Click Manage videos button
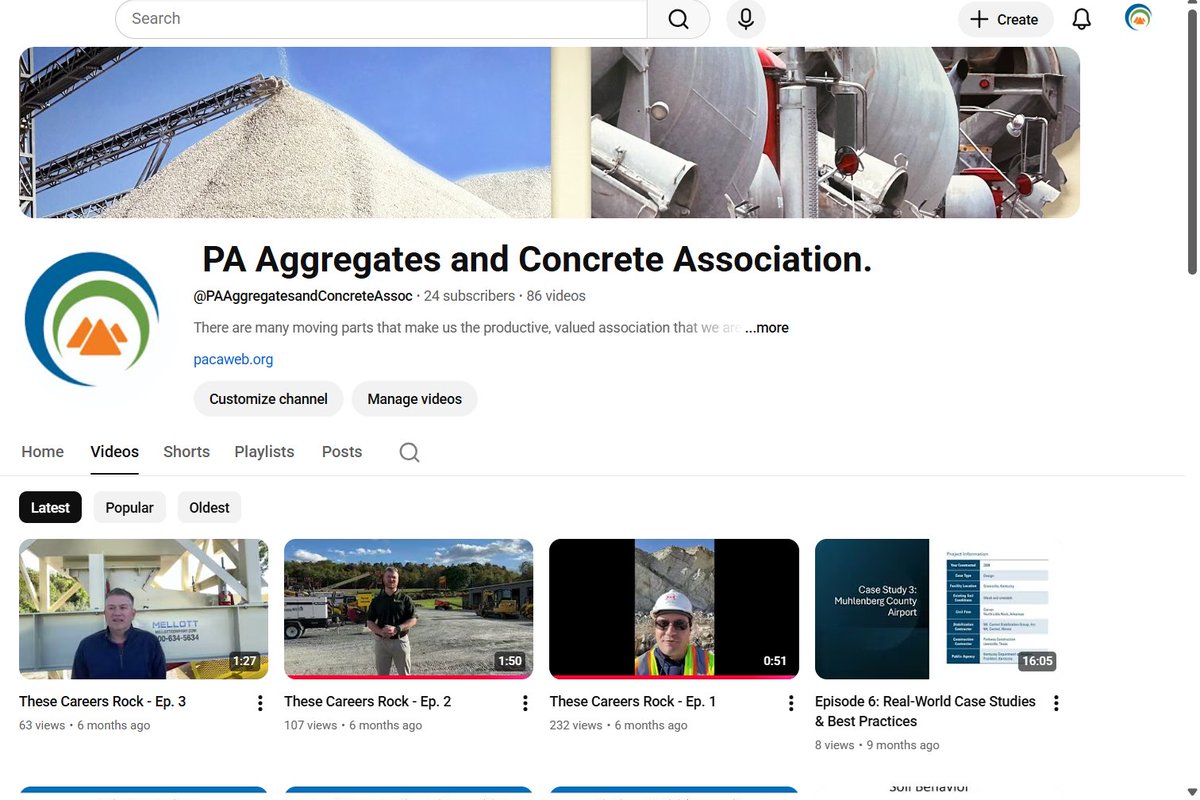This screenshot has width=1200, height=800. point(414,399)
